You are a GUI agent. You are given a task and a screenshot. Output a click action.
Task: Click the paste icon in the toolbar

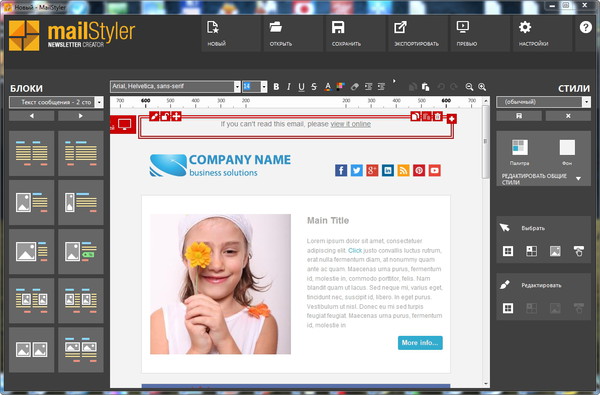click(426, 87)
